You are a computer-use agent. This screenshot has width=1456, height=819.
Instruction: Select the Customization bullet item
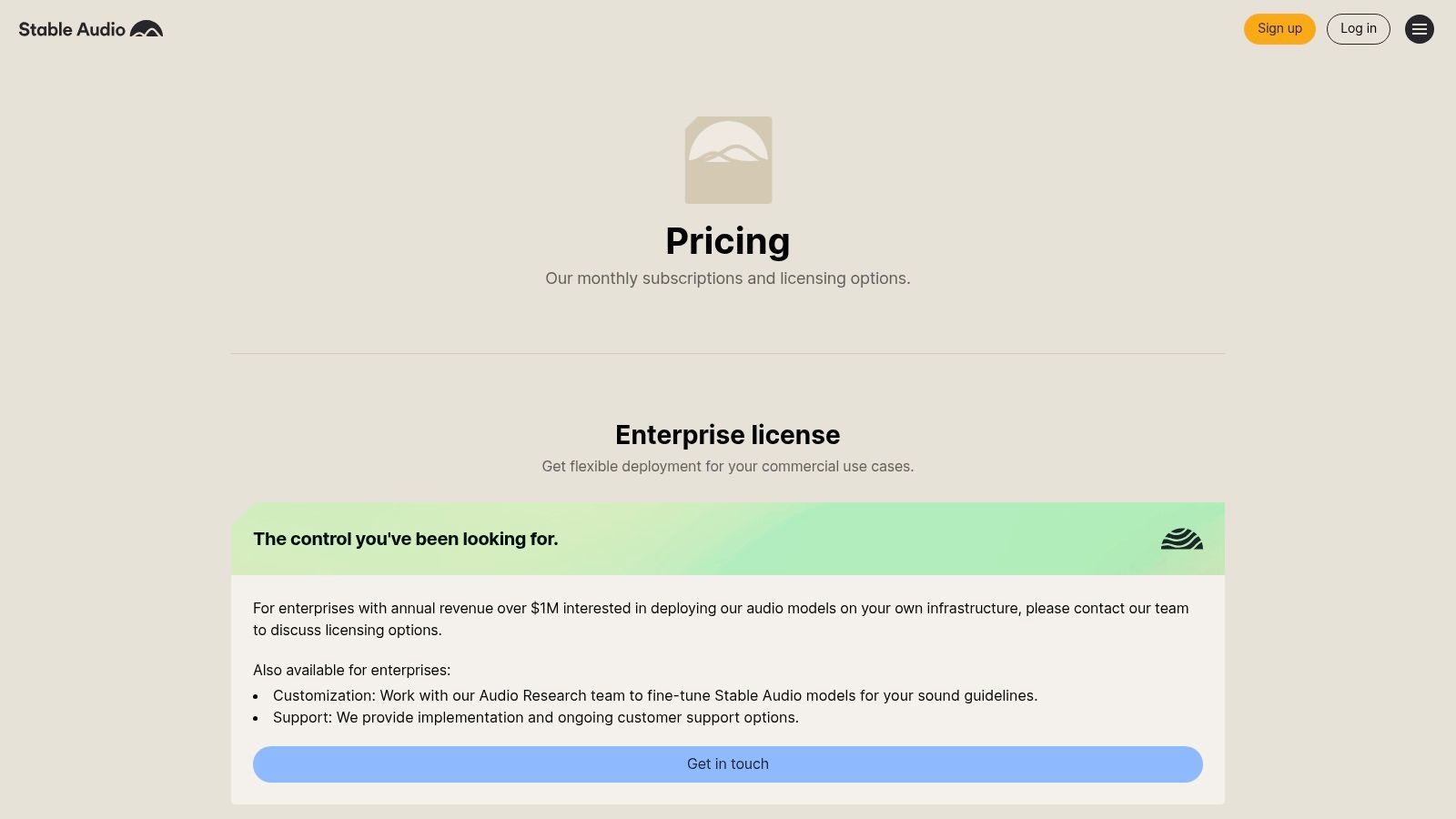pyautogui.click(x=654, y=695)
